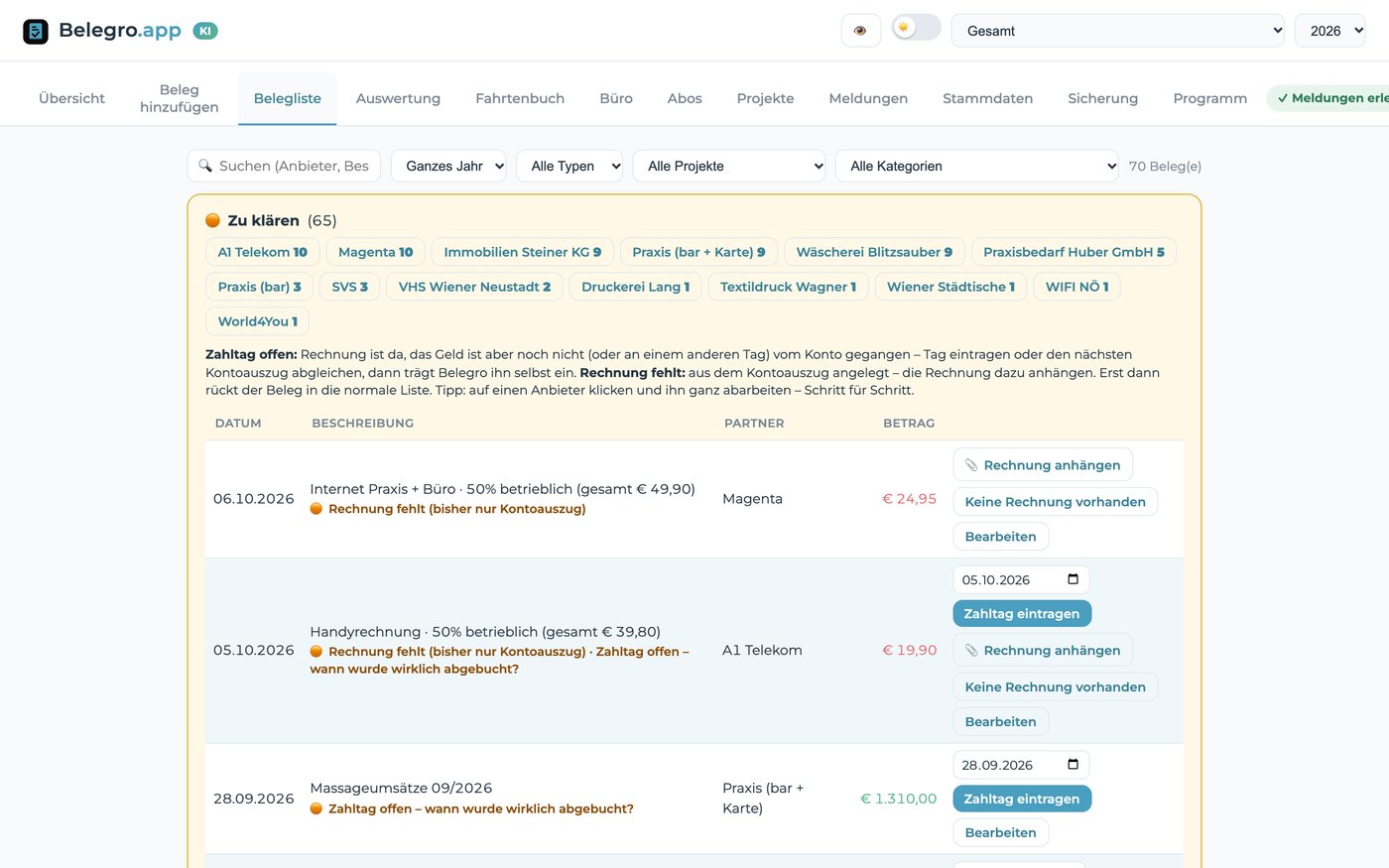Filter by Immobilien Steiner KG chip
Screen dimensions: 1389x868
pyautogui.click(x=523, y=252)
